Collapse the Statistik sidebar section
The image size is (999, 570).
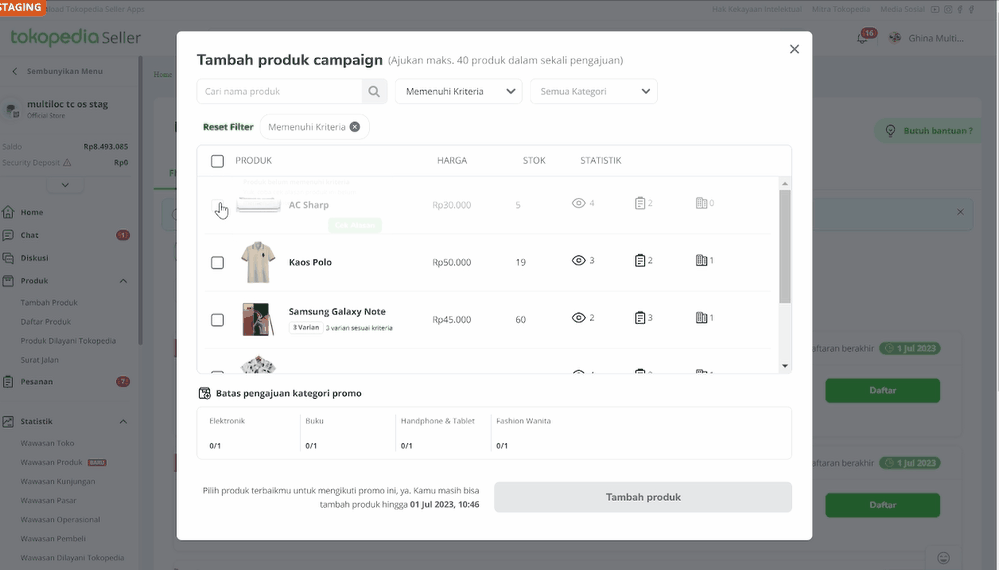coord(123,422)
